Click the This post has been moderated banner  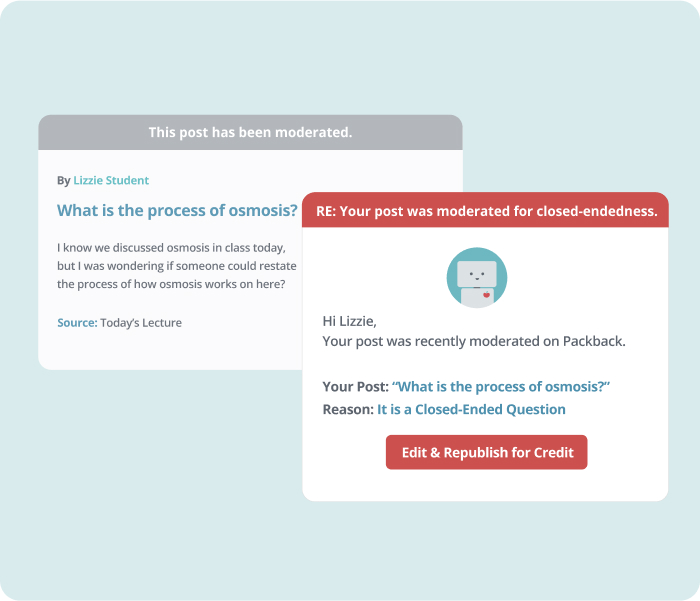pos(250,132)
